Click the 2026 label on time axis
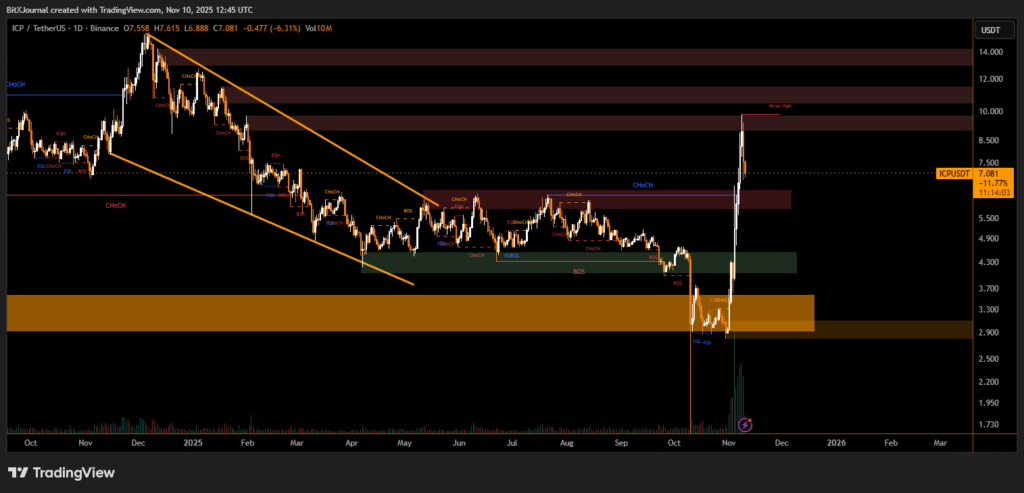Viewport: 1024px width, 493px height. (835, 440)
